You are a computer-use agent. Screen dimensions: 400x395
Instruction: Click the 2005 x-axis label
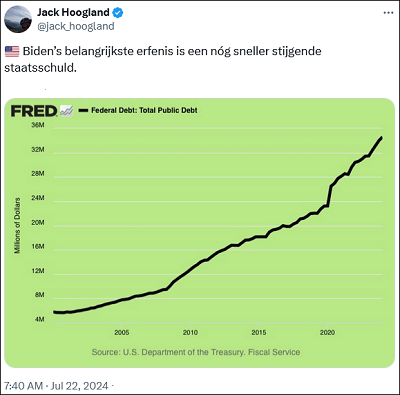[x=122, y=332]
